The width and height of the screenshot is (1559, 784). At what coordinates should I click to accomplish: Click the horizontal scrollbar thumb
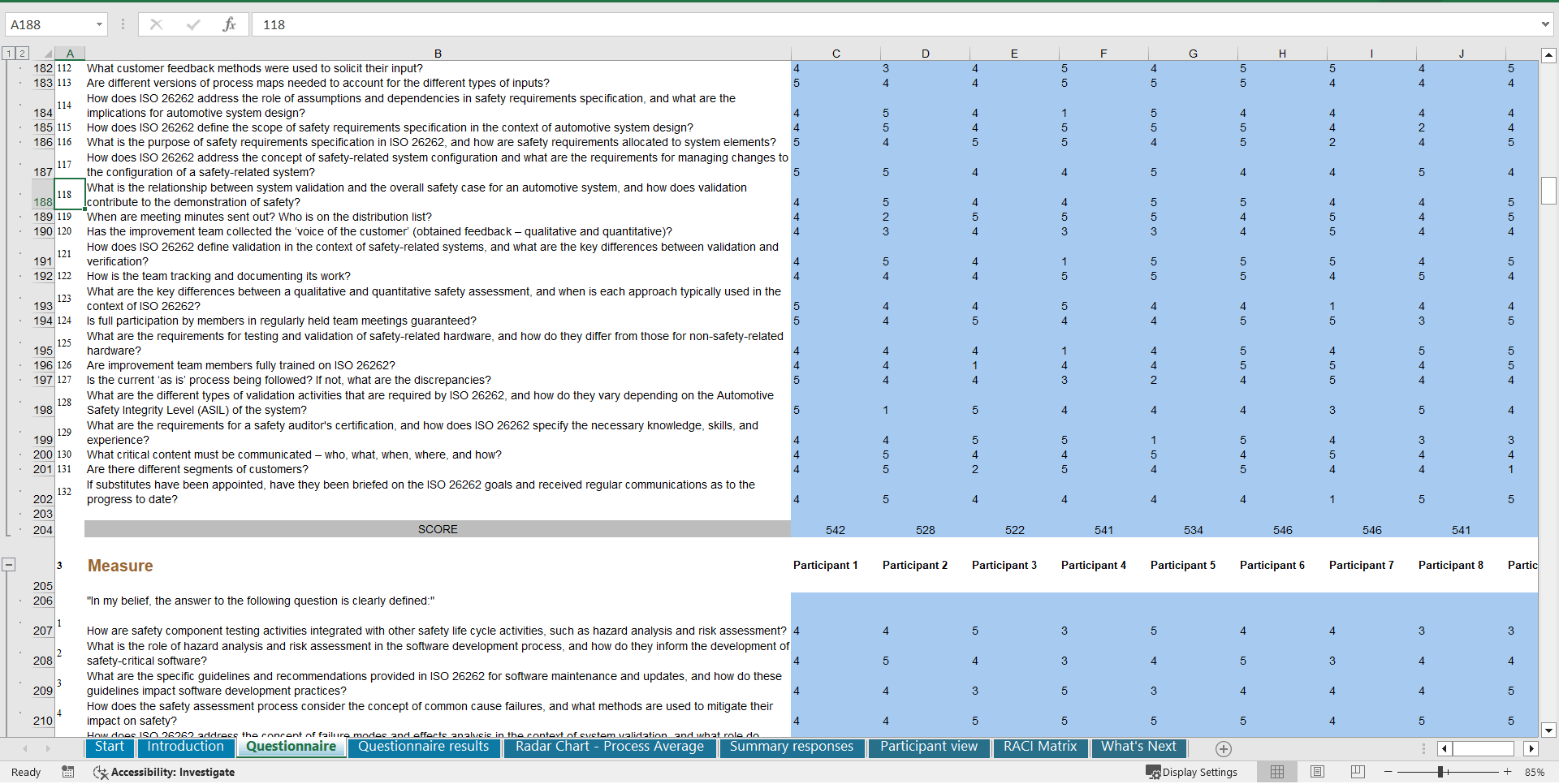click(x=1483, y=748)
